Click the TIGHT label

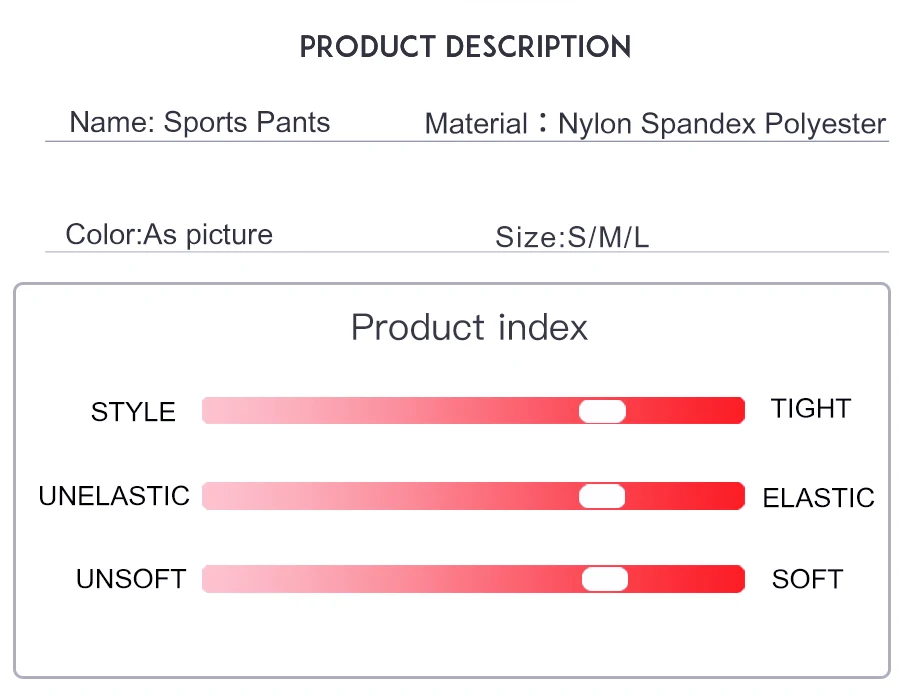coord(811,409)
